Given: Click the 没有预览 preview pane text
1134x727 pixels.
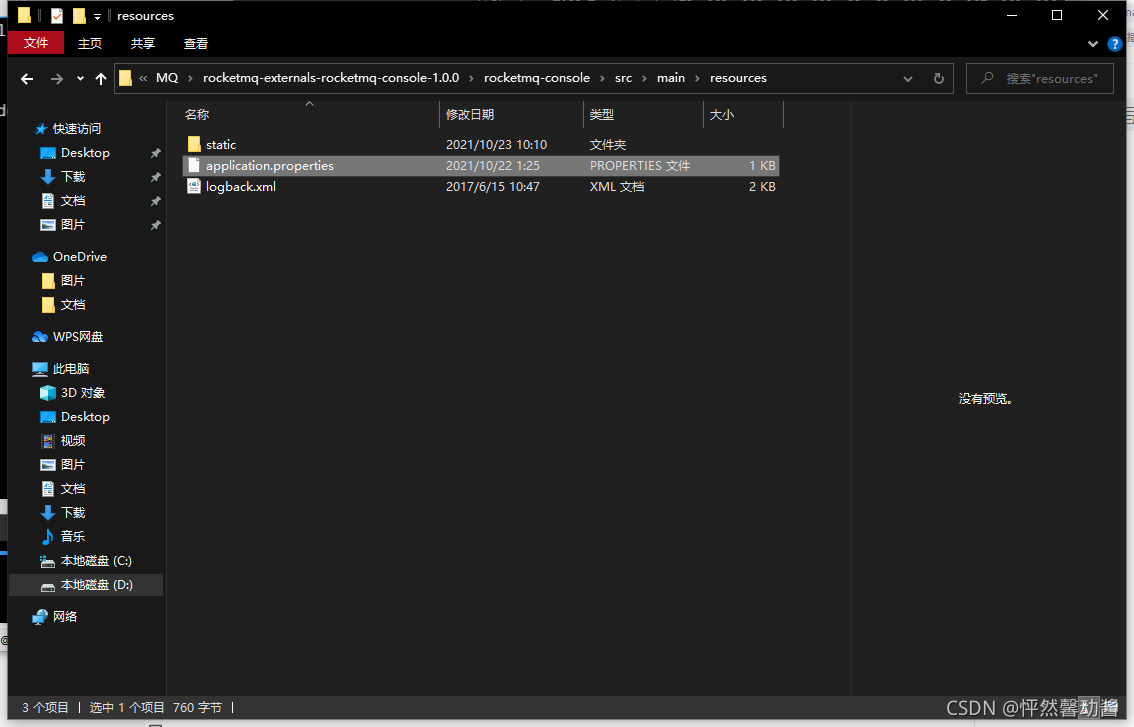Looking at the screenshot, I should 985,399.
